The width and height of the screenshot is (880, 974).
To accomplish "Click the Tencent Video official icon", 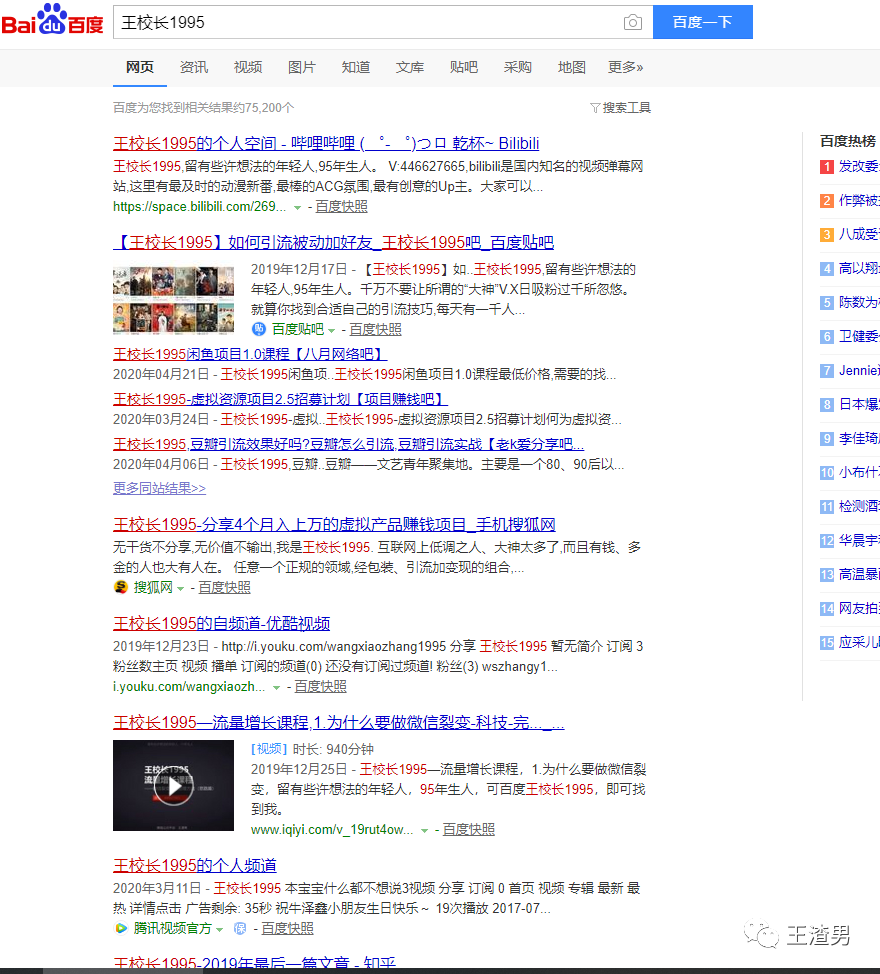I will pos(121,928).
